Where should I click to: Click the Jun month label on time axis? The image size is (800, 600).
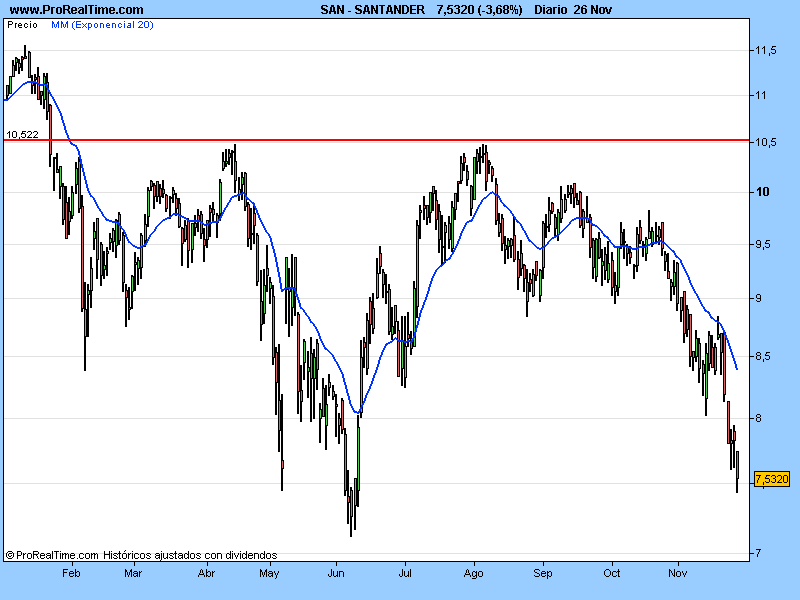336,573
